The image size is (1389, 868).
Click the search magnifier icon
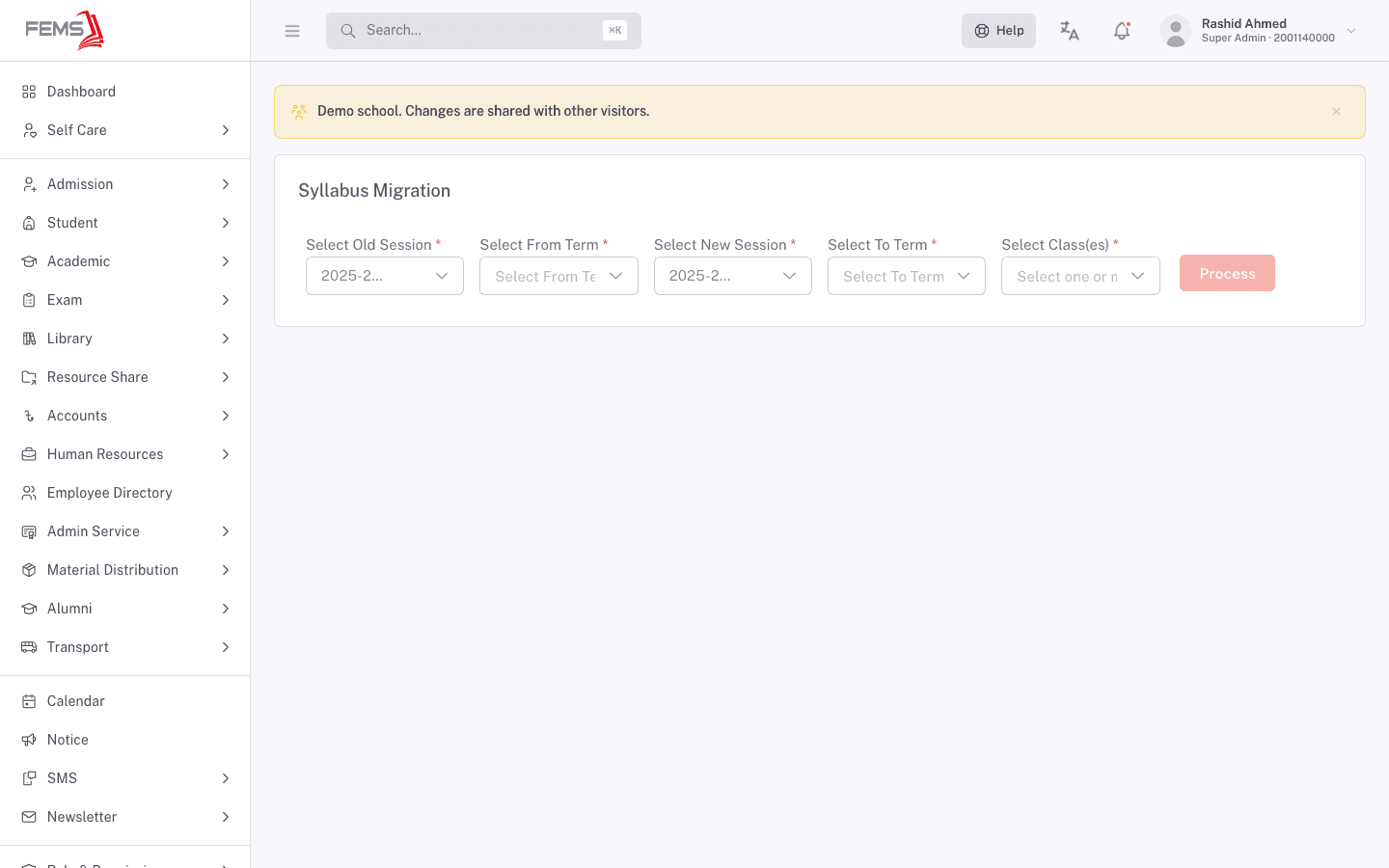(x=348, y=31)
